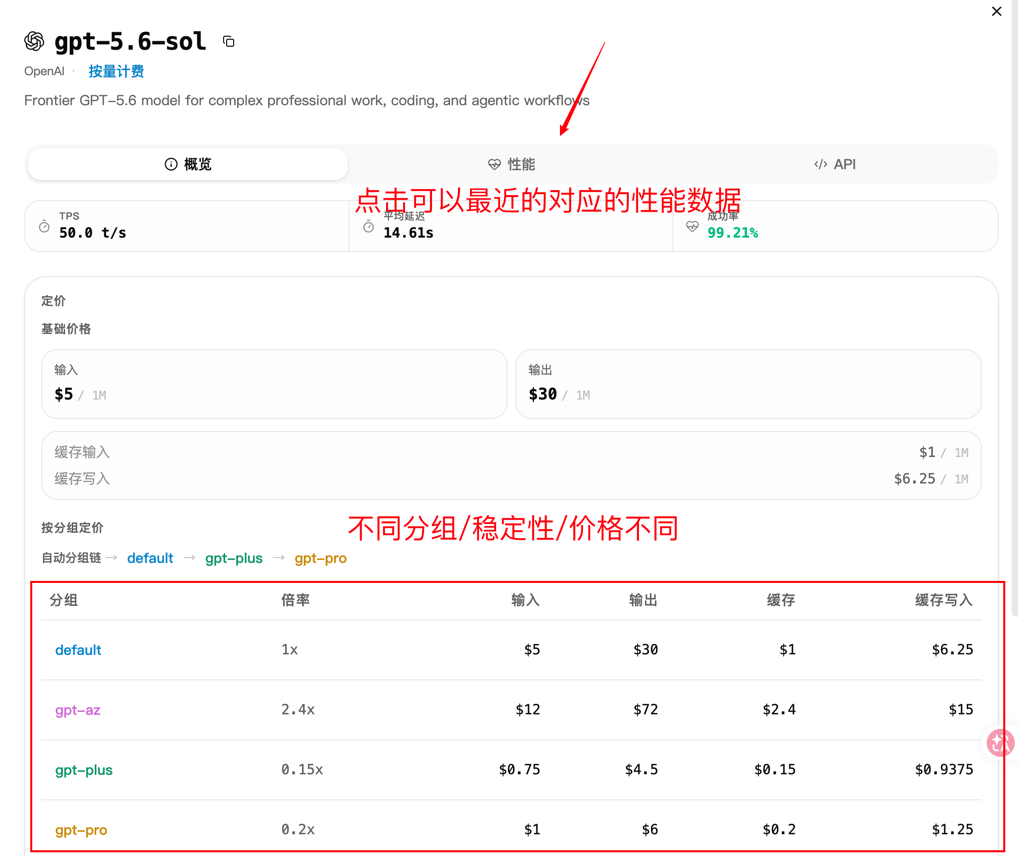
Task: Click the 缓存 column header
Action: pyautogui.click(x=780, y=600)
